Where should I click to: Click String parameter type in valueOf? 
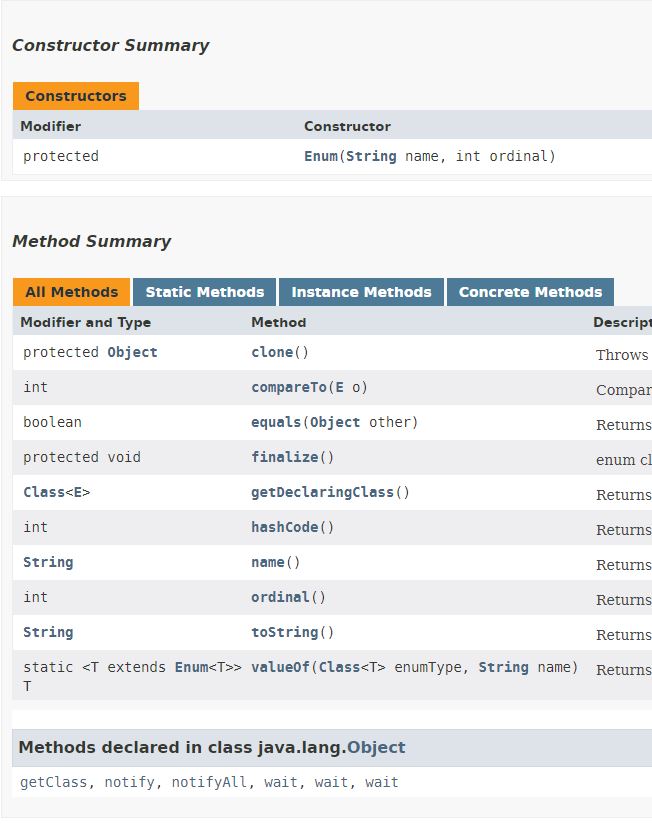tap(503, 666)
